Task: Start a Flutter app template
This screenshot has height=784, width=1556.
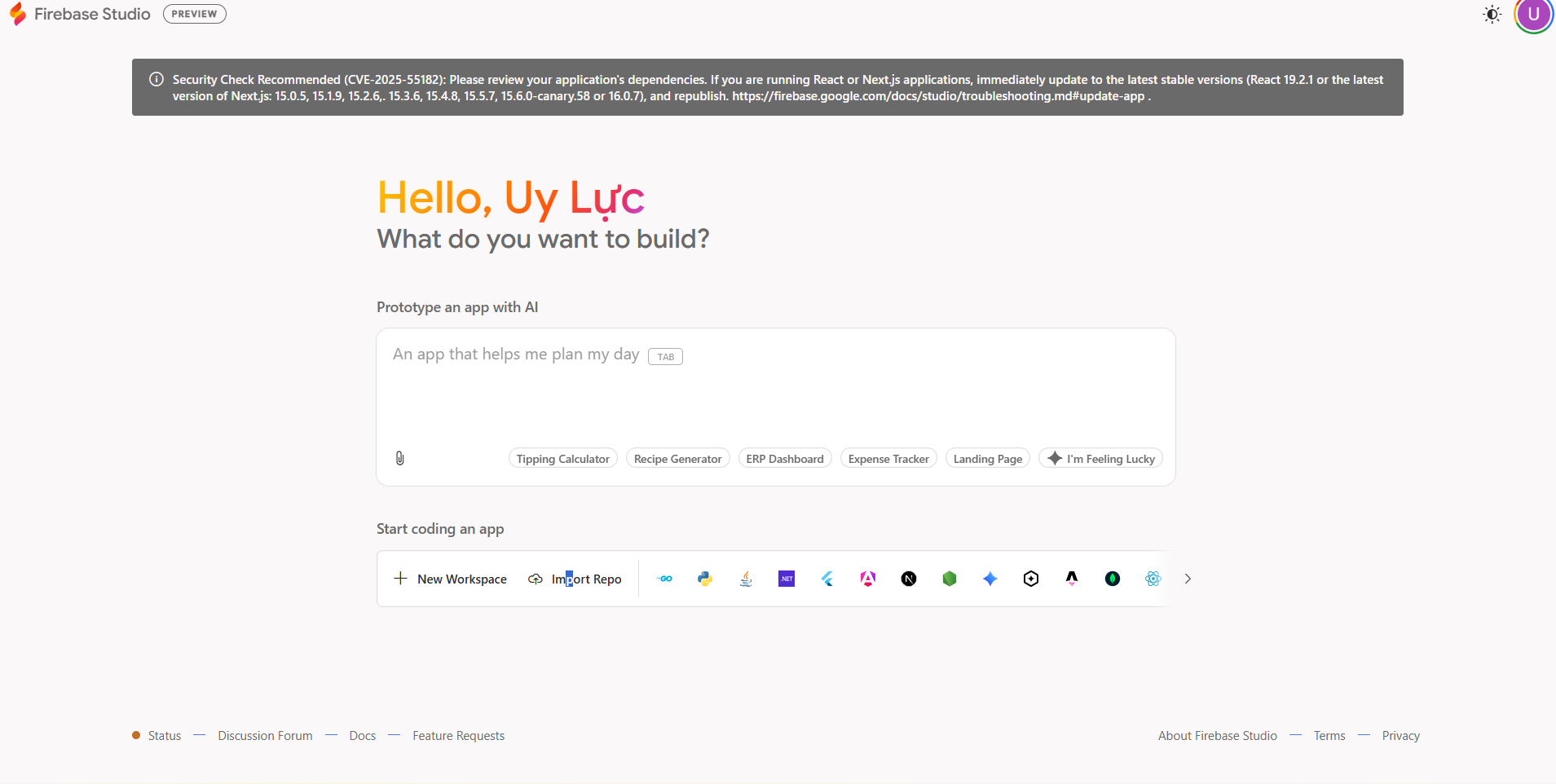Action: point(827,579)
